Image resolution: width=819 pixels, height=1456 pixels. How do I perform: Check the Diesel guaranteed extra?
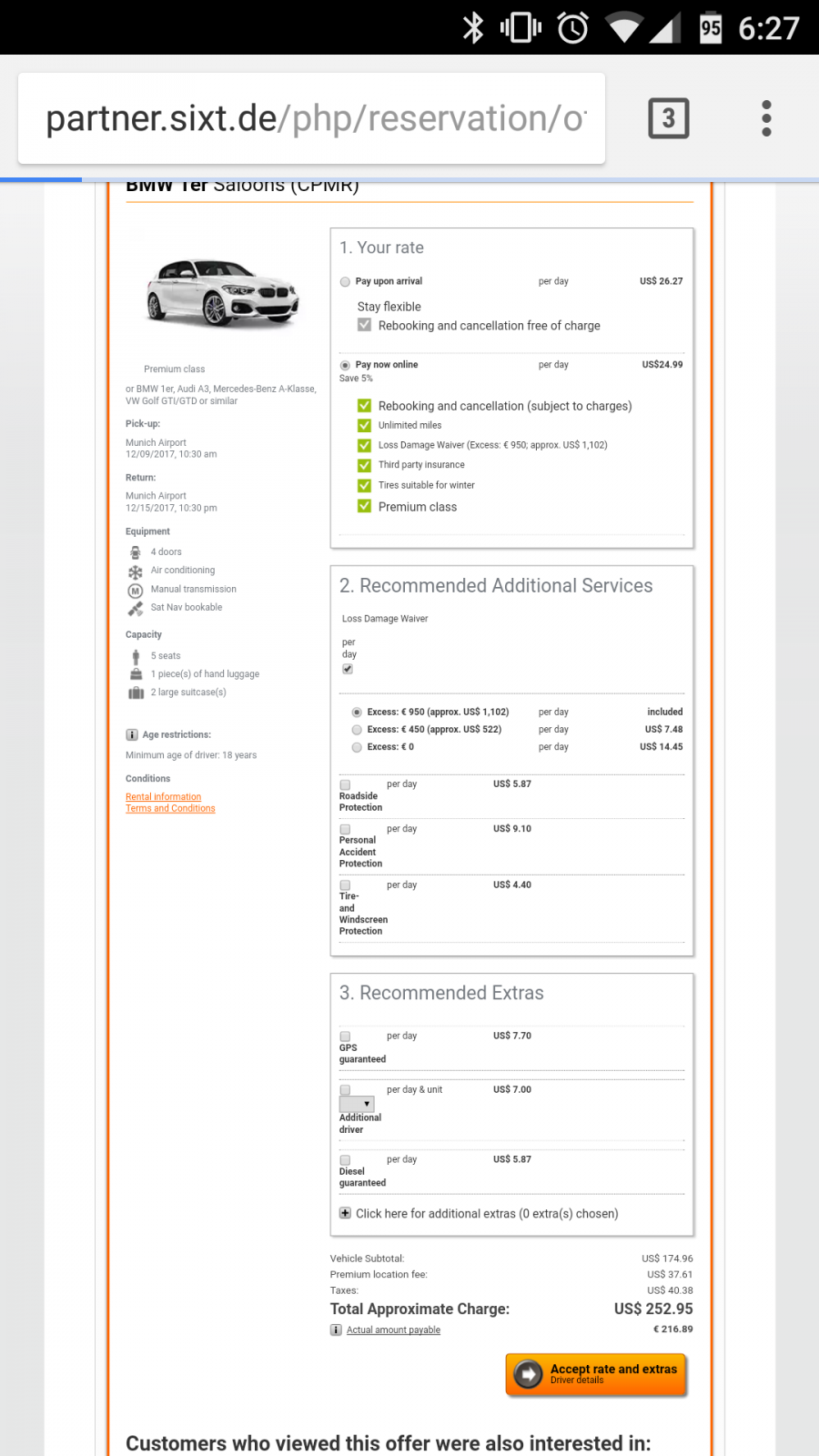tap(345, 1160)
